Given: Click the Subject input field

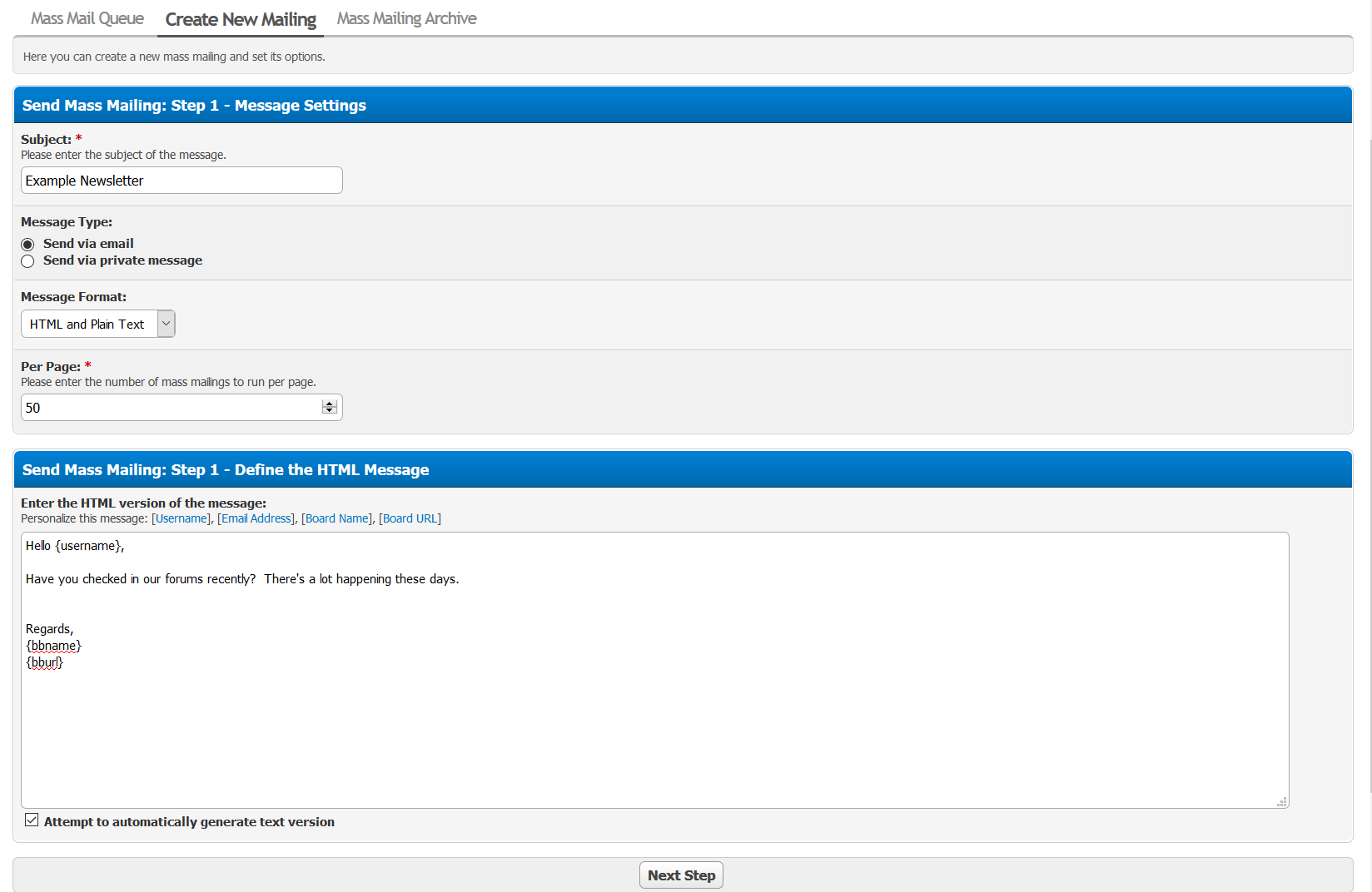Looking at the screenshot, I should [181, 181].
